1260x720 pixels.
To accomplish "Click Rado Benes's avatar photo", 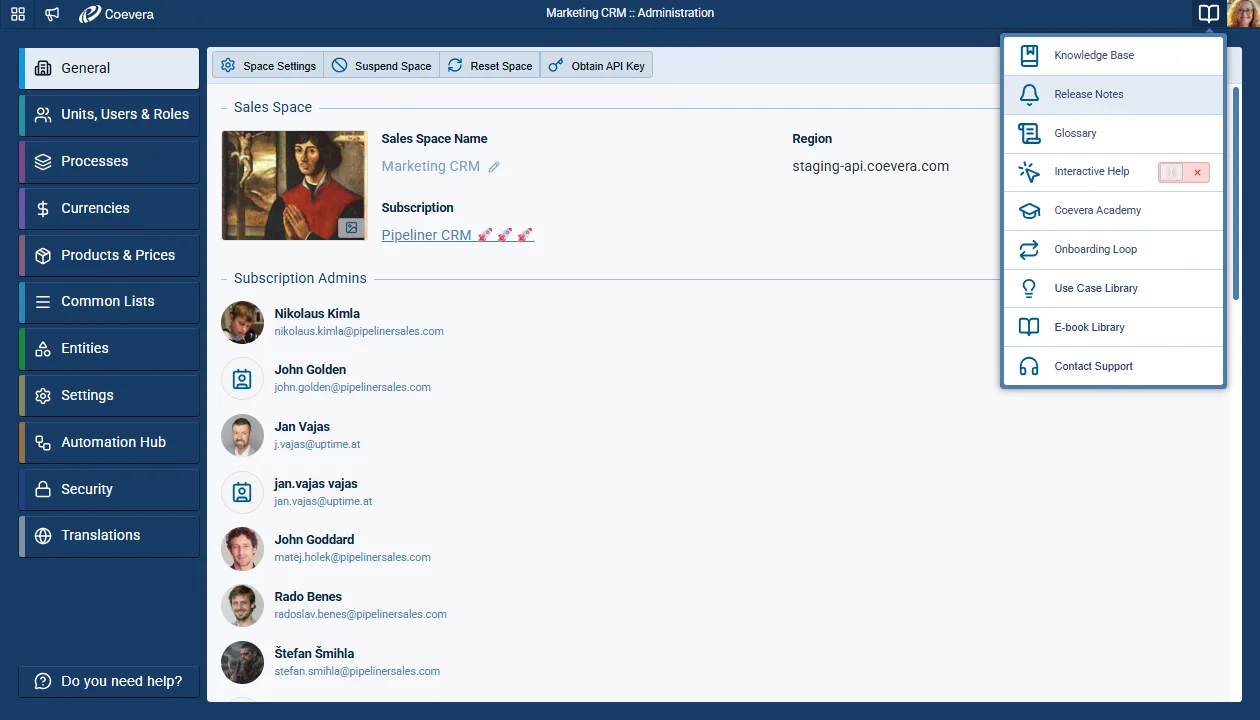I will tap(242, 605).
